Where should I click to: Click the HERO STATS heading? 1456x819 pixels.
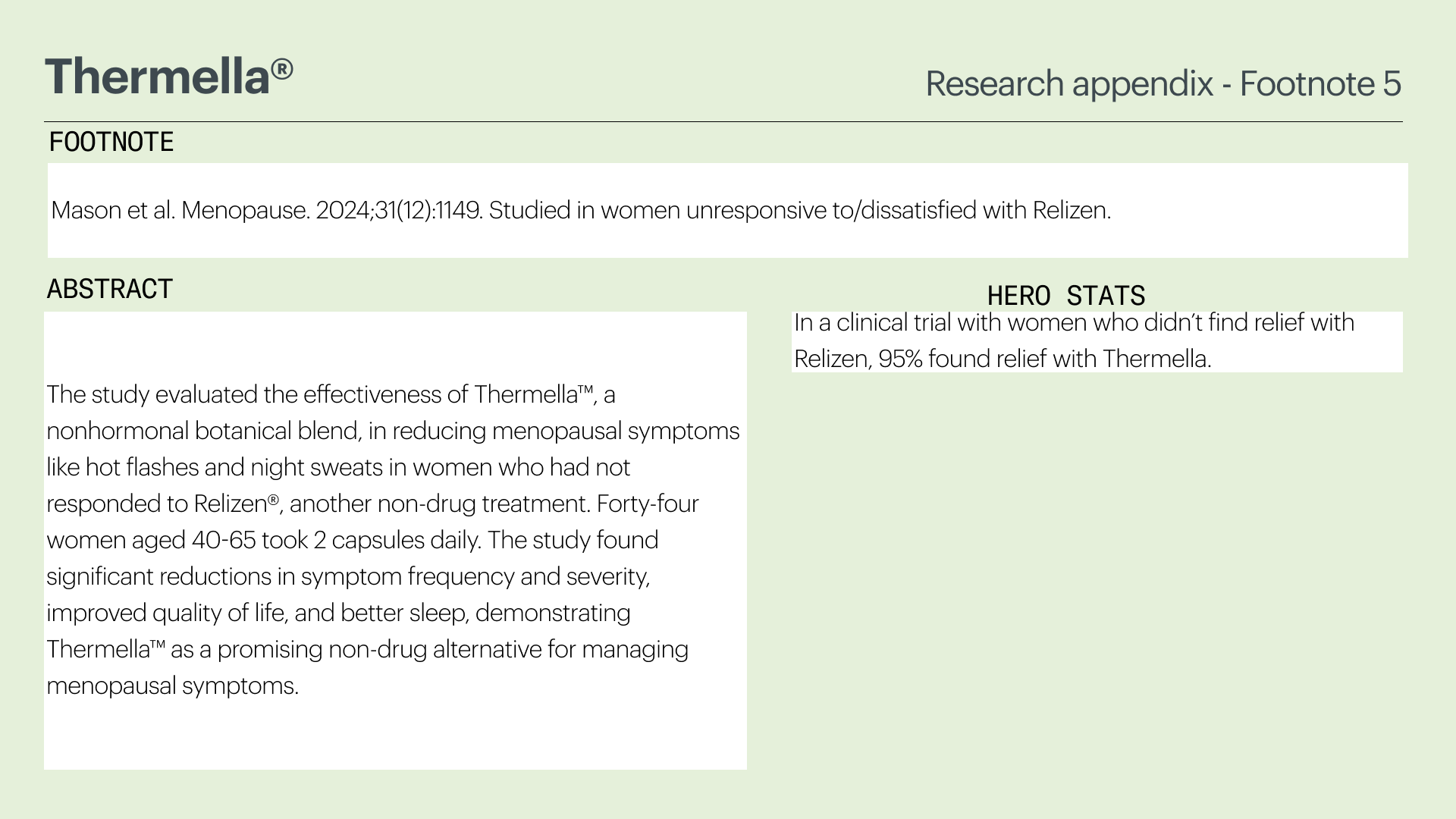(1066, 295)
